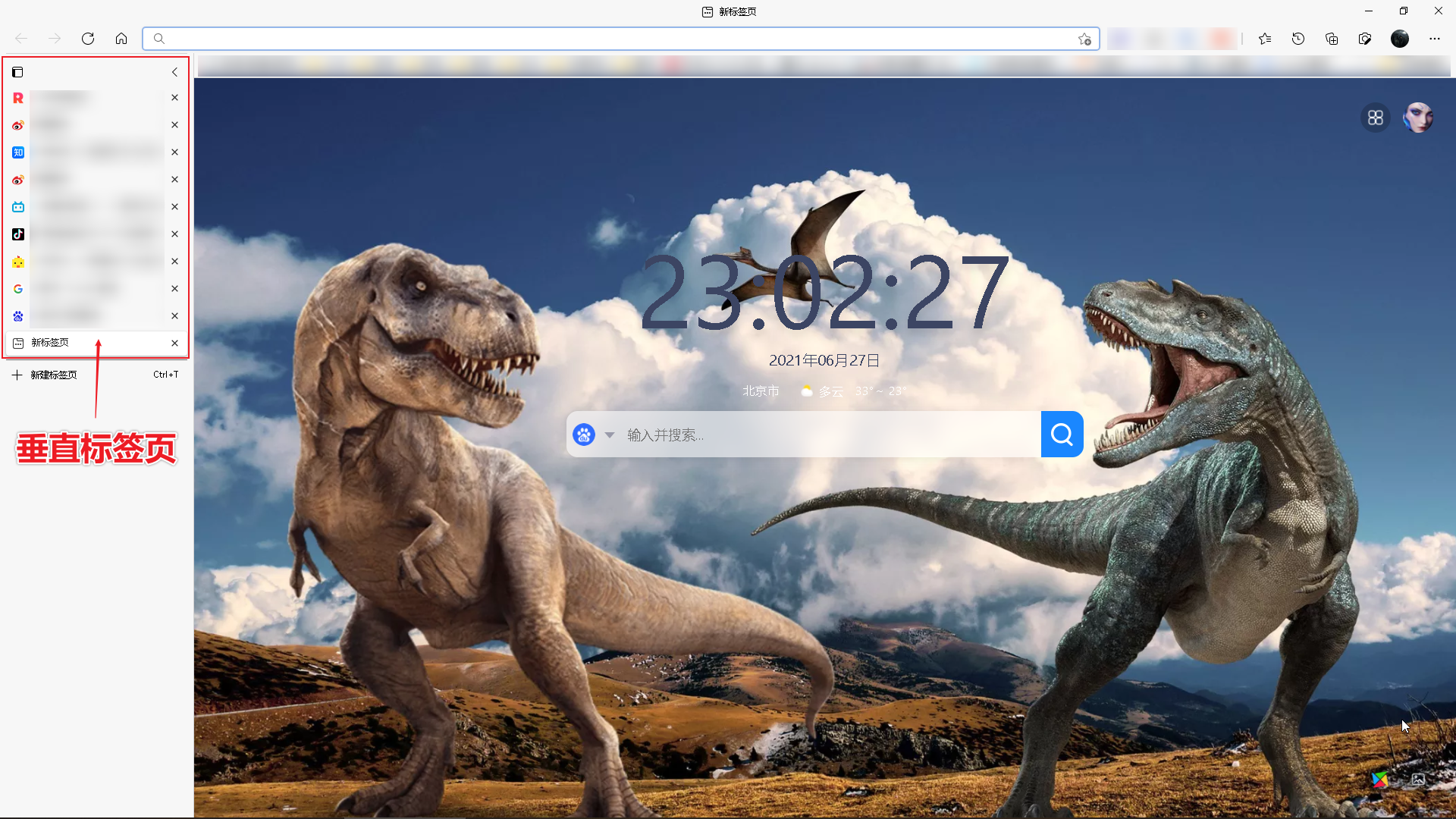Expand the search engine dropdown arrow
1456x819 pixels.
[610, 435]
